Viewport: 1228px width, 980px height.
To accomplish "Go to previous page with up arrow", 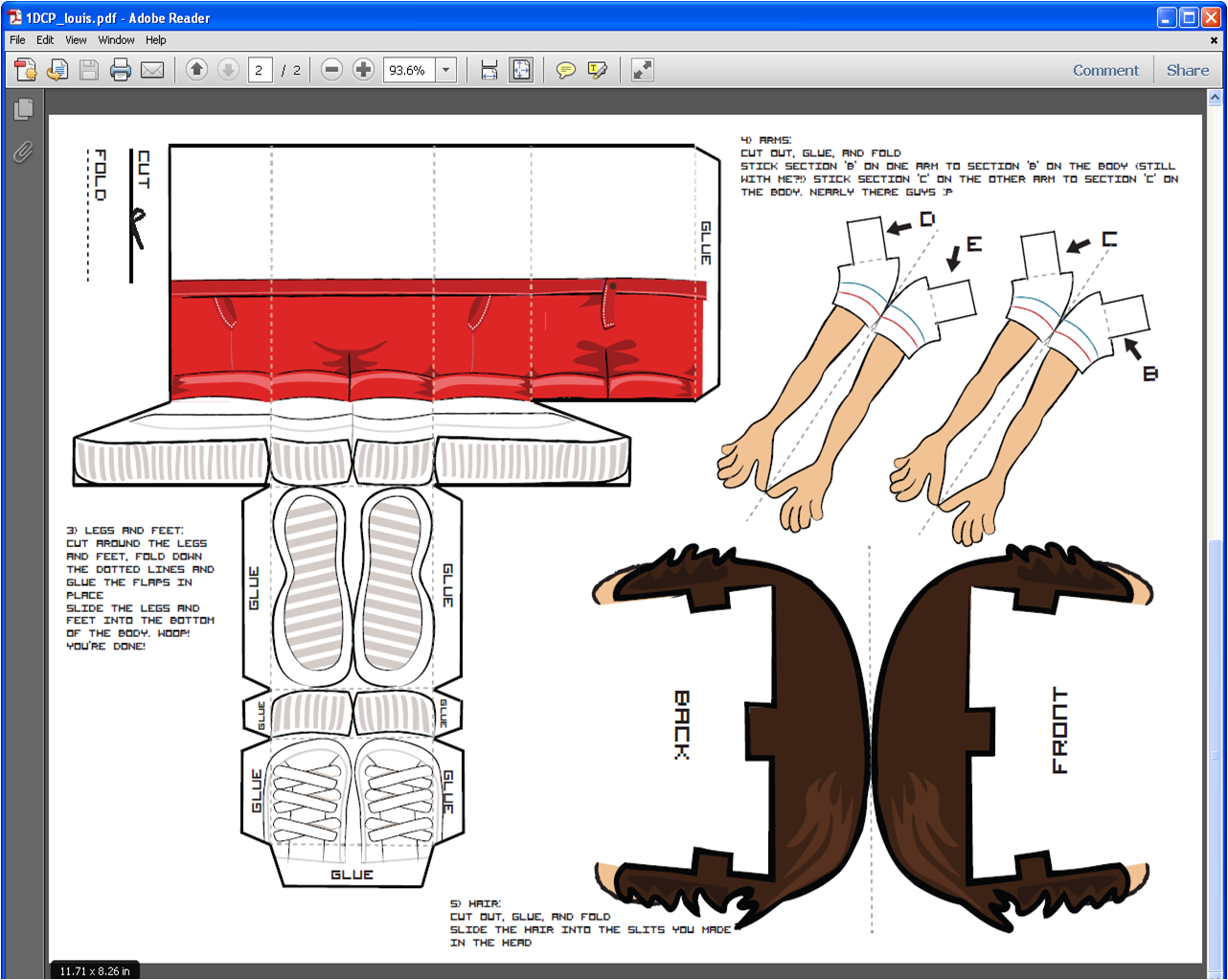I will pos(196,70).
